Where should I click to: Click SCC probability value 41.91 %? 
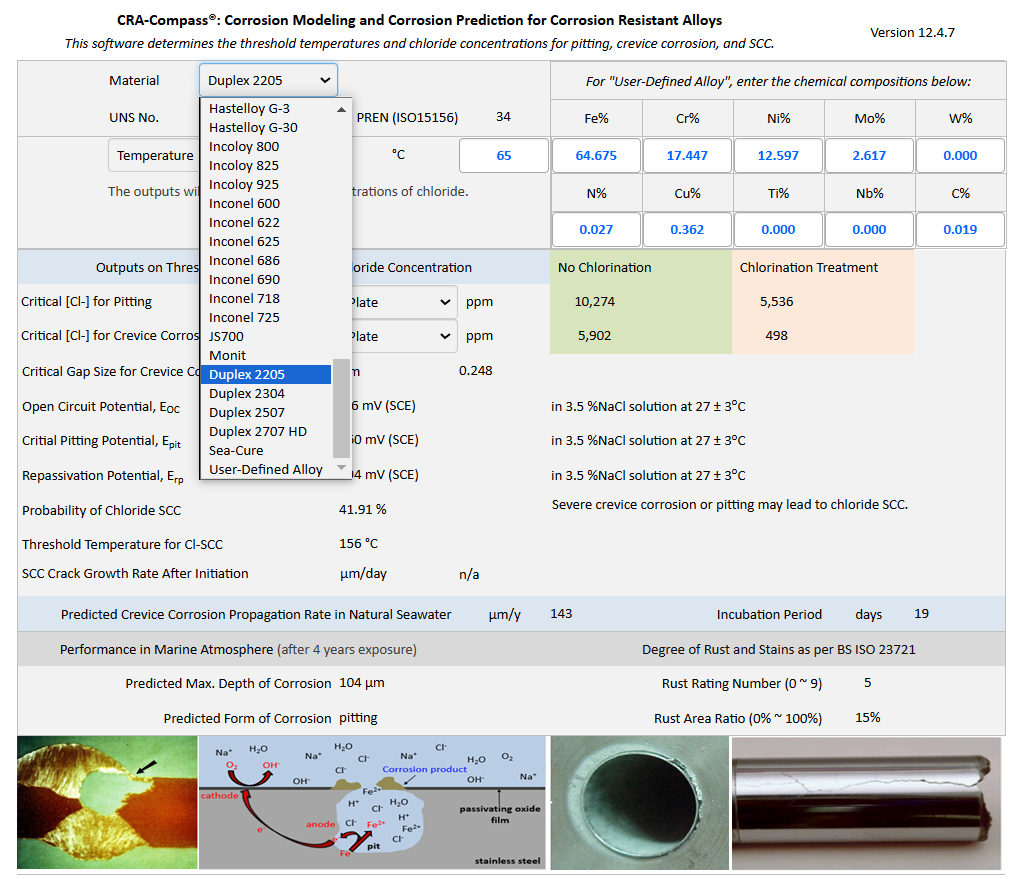coord(362,509)
